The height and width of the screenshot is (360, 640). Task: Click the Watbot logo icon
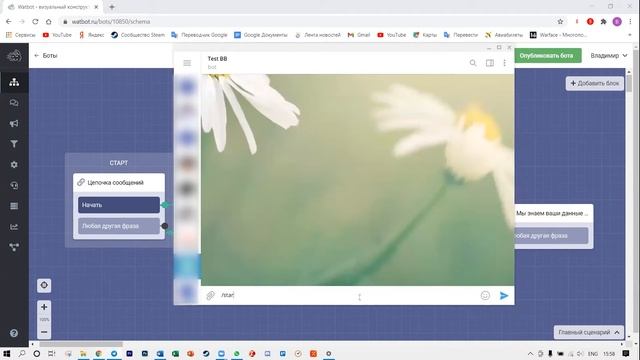[14, 56]
